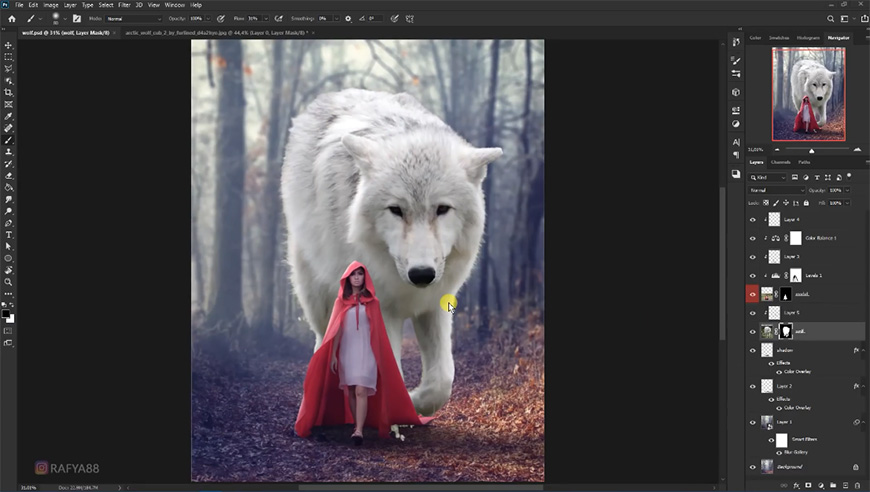Select the Zoom tool in toolbox
The height and width of the screenshot is (492, 870).
click(x=8, y=282)
